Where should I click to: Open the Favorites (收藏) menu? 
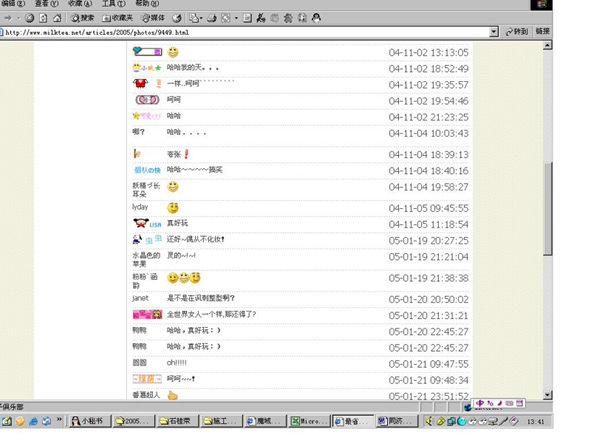coord(80,3)
